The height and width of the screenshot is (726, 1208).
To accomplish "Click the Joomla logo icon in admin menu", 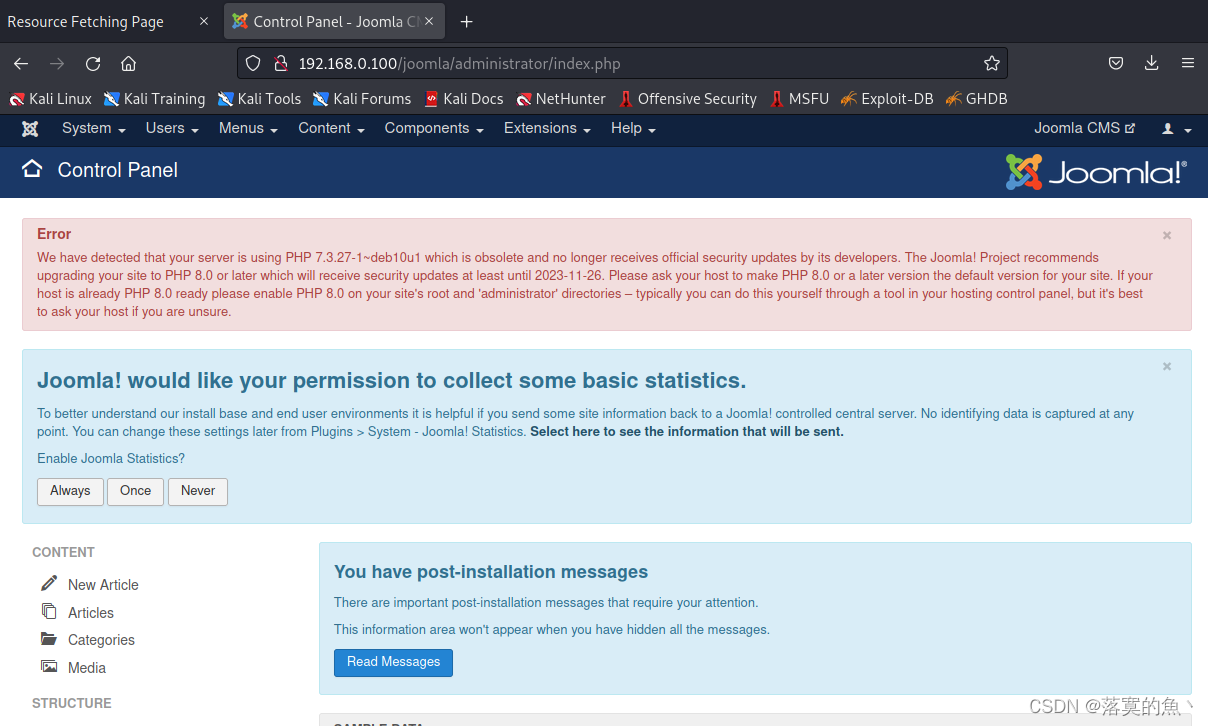I will click(30, 129).
